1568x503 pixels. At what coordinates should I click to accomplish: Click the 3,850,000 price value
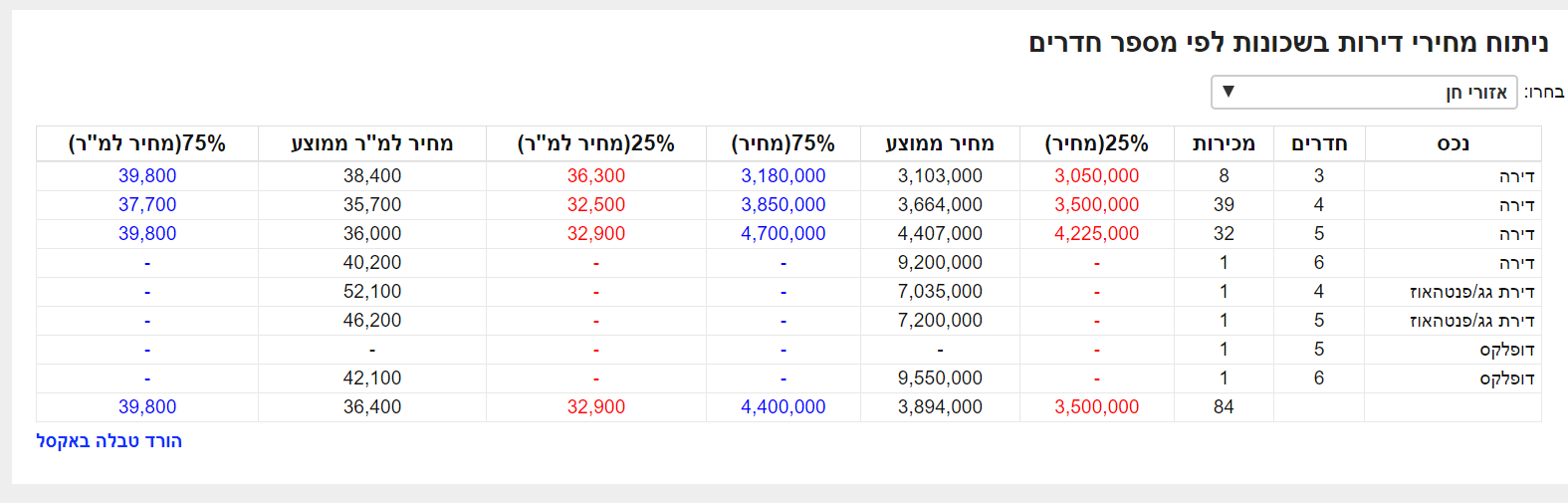(784, 205)
